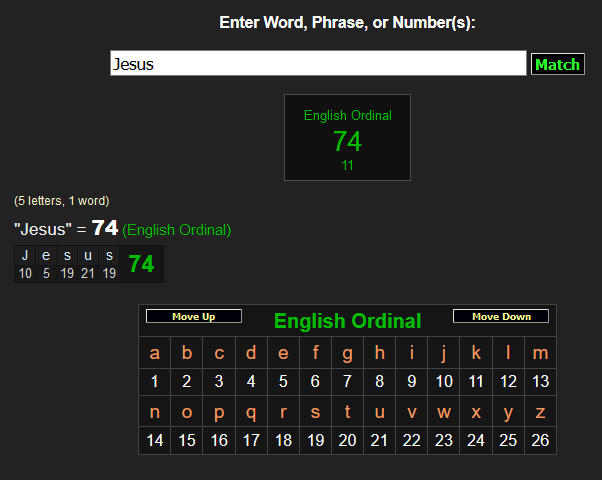602x480 pixels.
Task: Click the letter 'g' in the cipher chart
Action: coord(347,353)
